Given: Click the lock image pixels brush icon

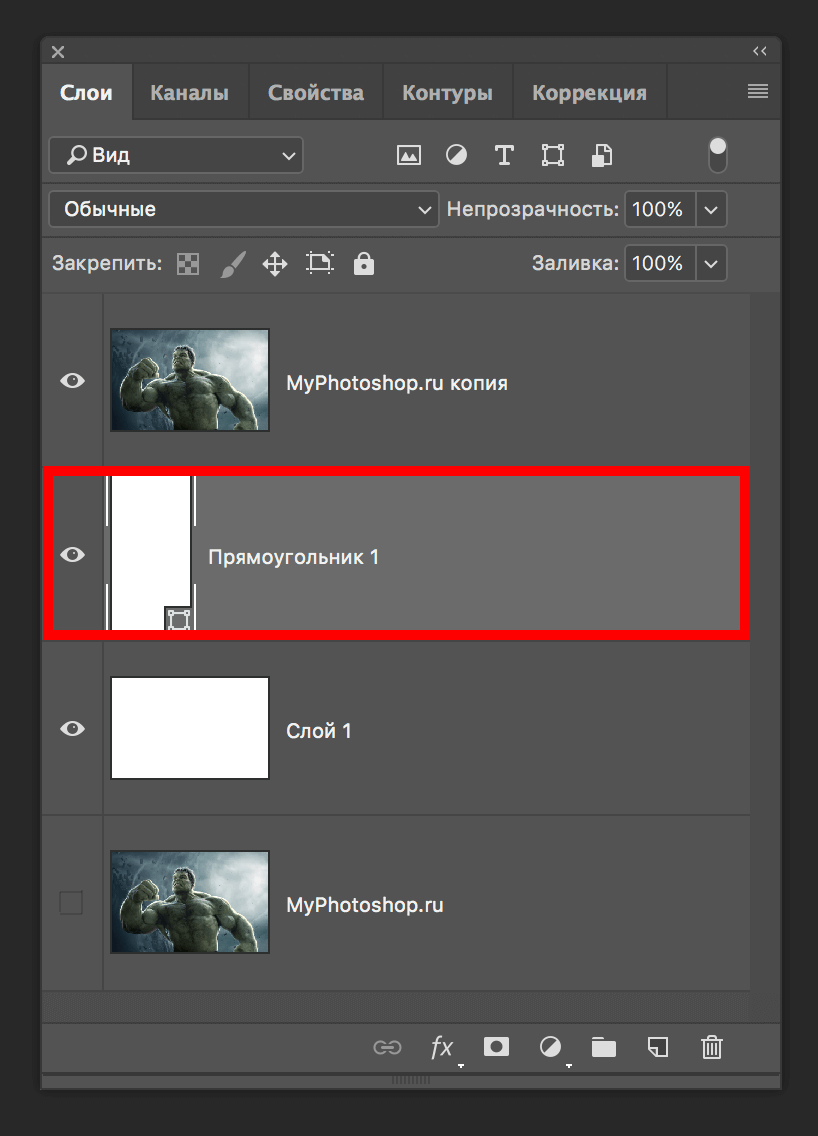Looking at the screenshot, I should [231, 264].
